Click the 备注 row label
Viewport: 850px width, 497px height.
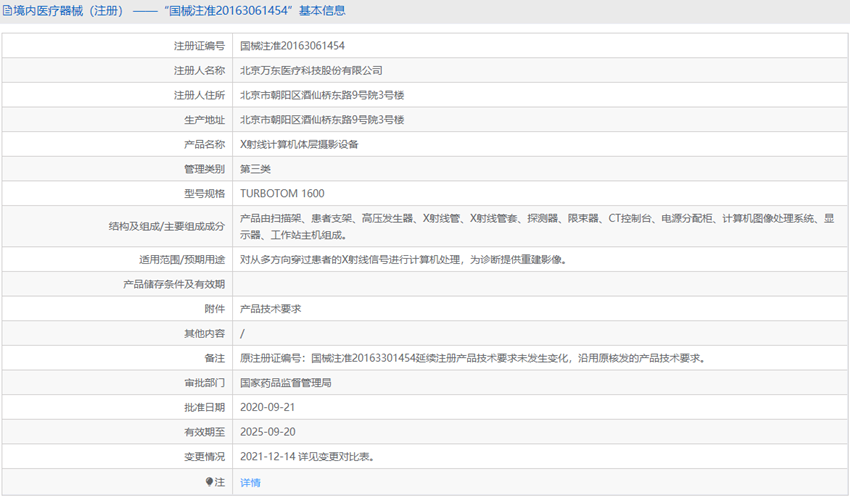pyautogui.click(x=215, y=358)
